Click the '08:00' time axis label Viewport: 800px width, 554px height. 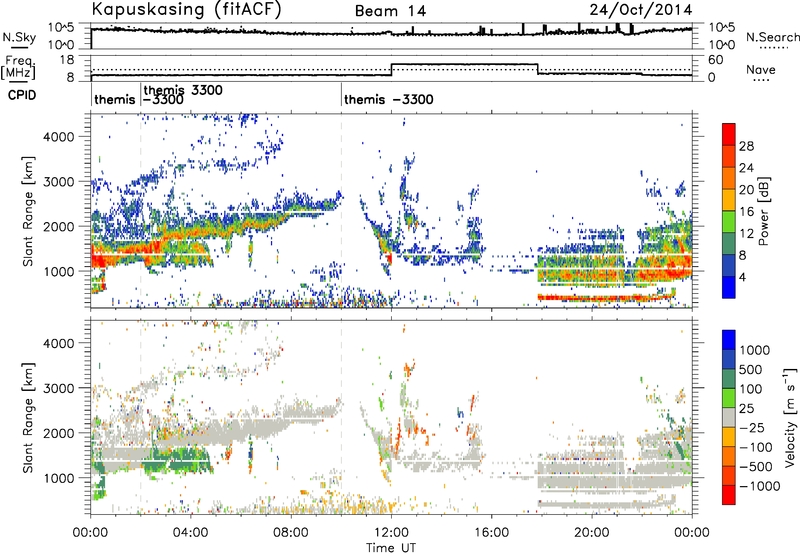pos(291,533)
